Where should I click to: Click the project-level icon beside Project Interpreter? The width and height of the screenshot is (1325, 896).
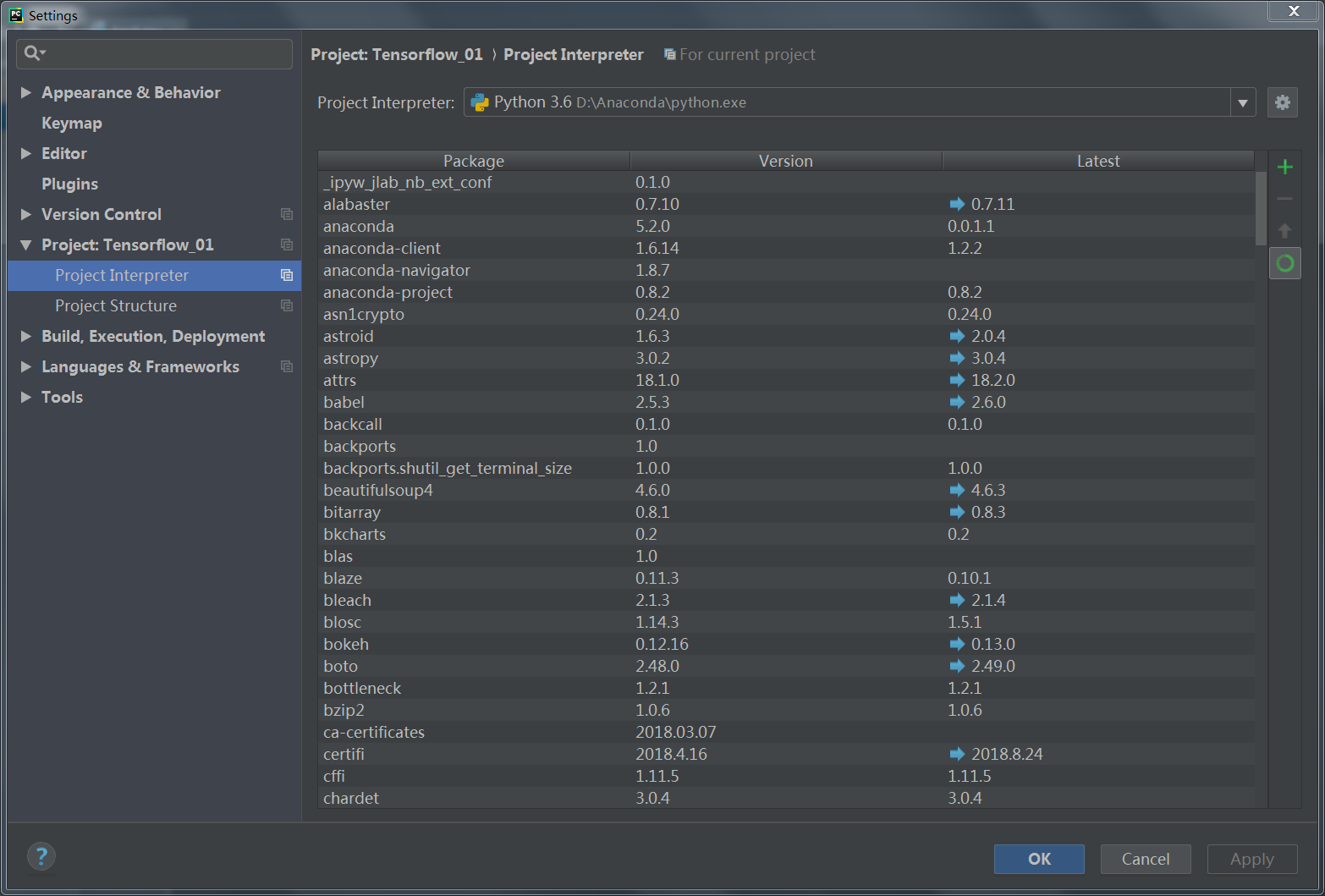pos(287,275)
